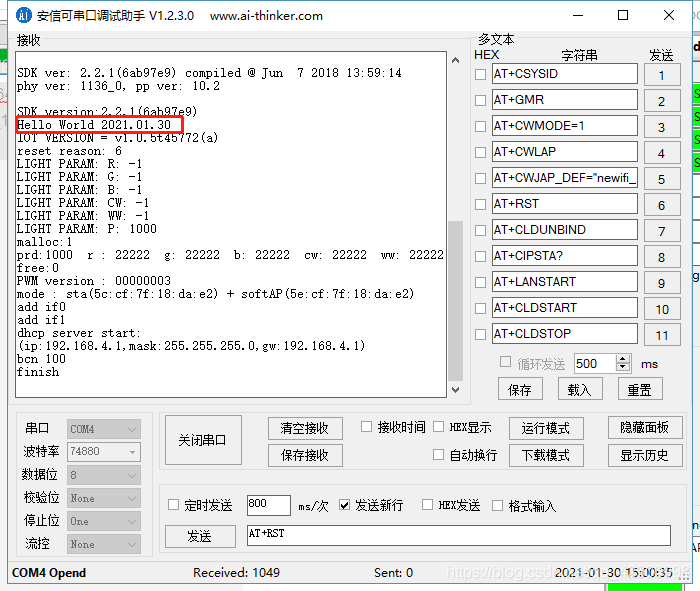The image size is (700, 591).
Task: Click receive area scrollbar down arrow
Action: [x=455, y=390]
